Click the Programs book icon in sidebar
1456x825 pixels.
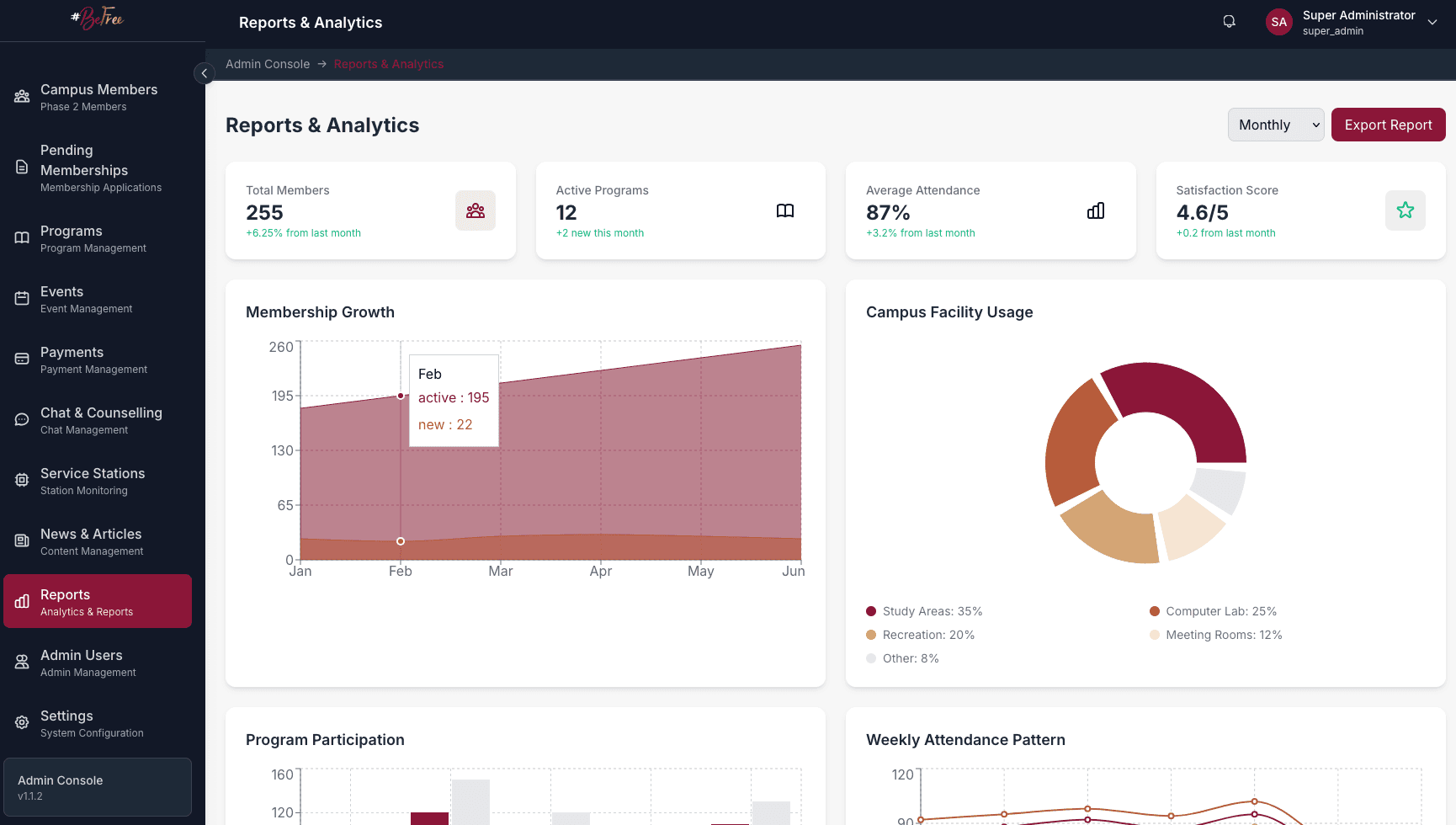pyautogui.click(x=22, y=237)
